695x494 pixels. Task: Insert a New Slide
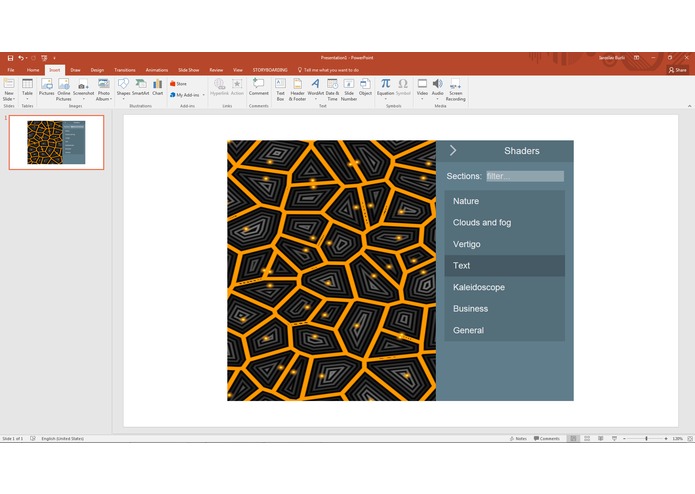click(x=8, y=90)
